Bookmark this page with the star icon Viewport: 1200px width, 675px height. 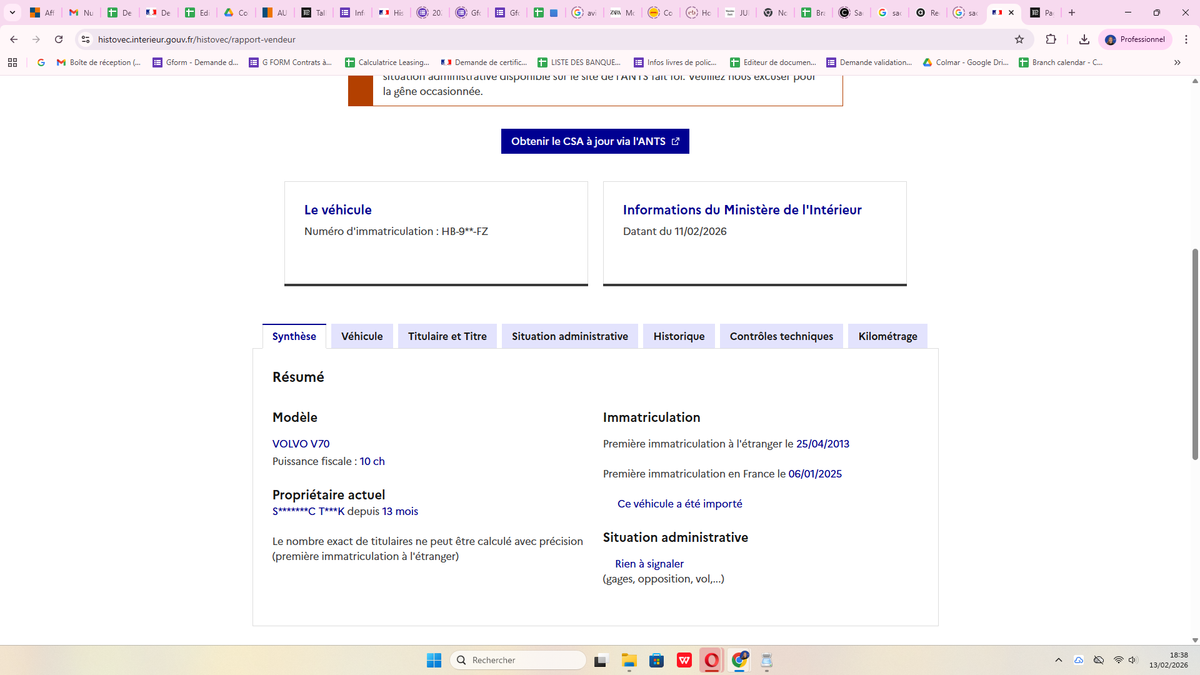click(x=1019, y=39)
